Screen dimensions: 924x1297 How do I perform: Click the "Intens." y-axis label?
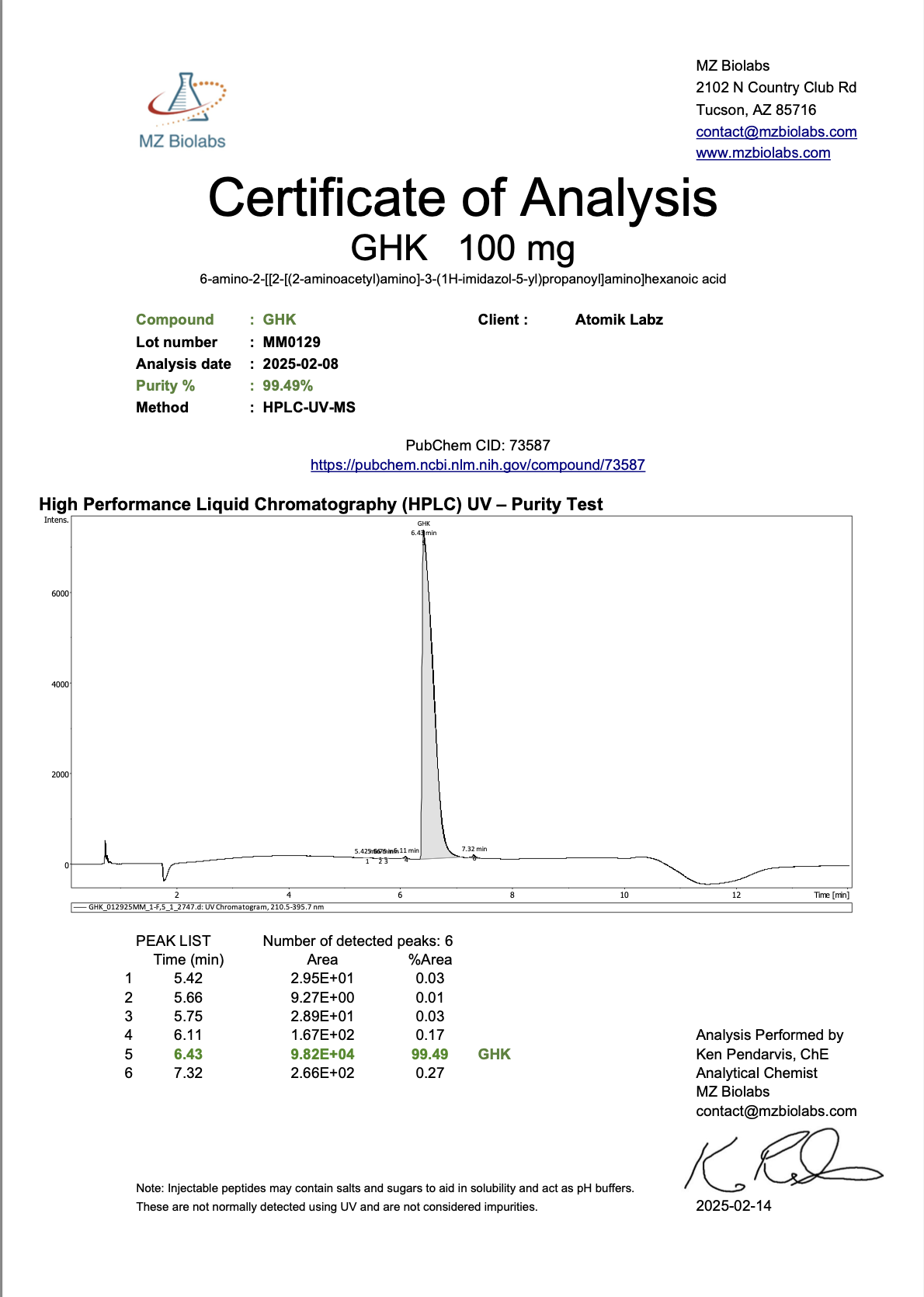tap(56, 520)
